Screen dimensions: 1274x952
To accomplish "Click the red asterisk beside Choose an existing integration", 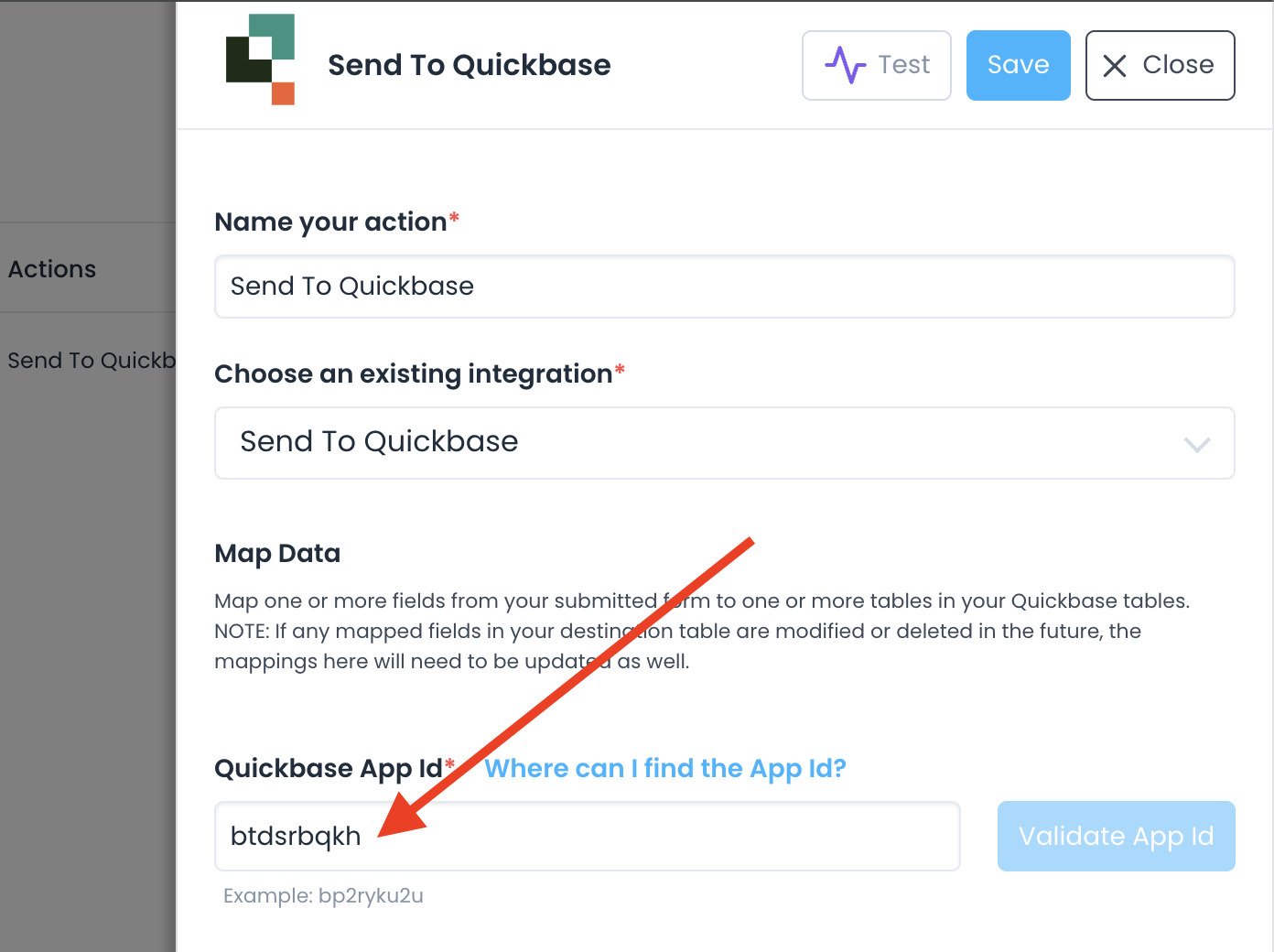I will click(620, 368).
